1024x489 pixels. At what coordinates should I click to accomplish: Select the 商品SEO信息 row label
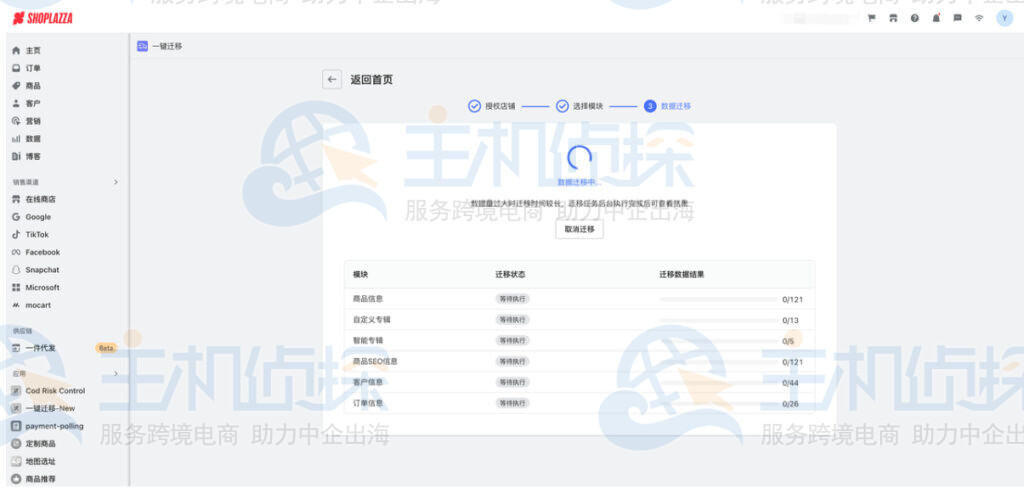tap(376, 362)
